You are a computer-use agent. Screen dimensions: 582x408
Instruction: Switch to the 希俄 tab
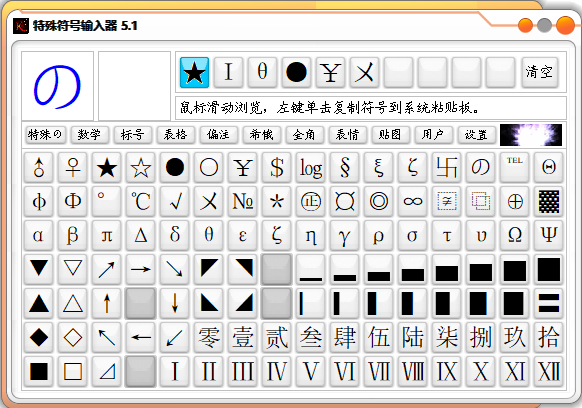tap(261, 135)
